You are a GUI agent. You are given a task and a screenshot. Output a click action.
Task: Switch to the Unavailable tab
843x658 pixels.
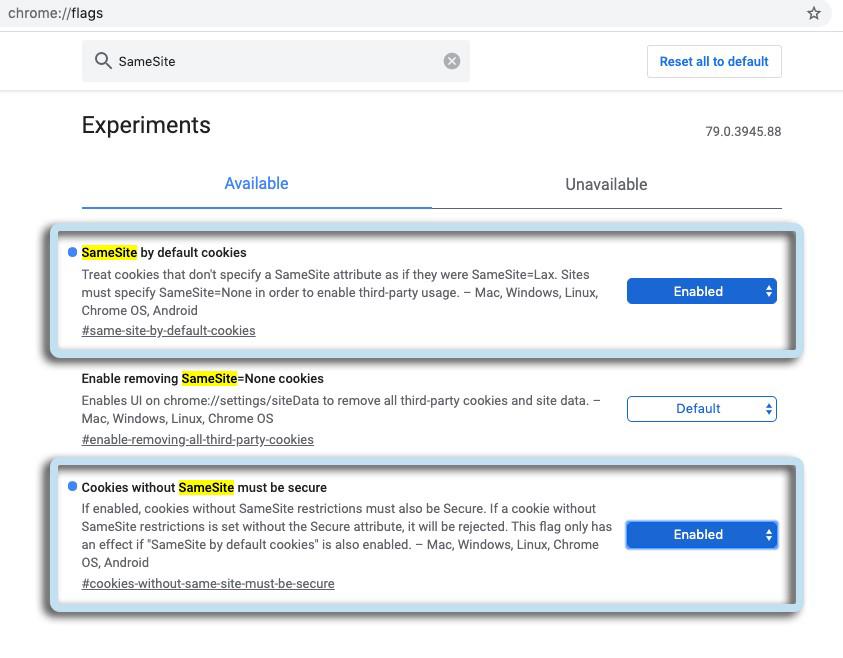point(606,184)
